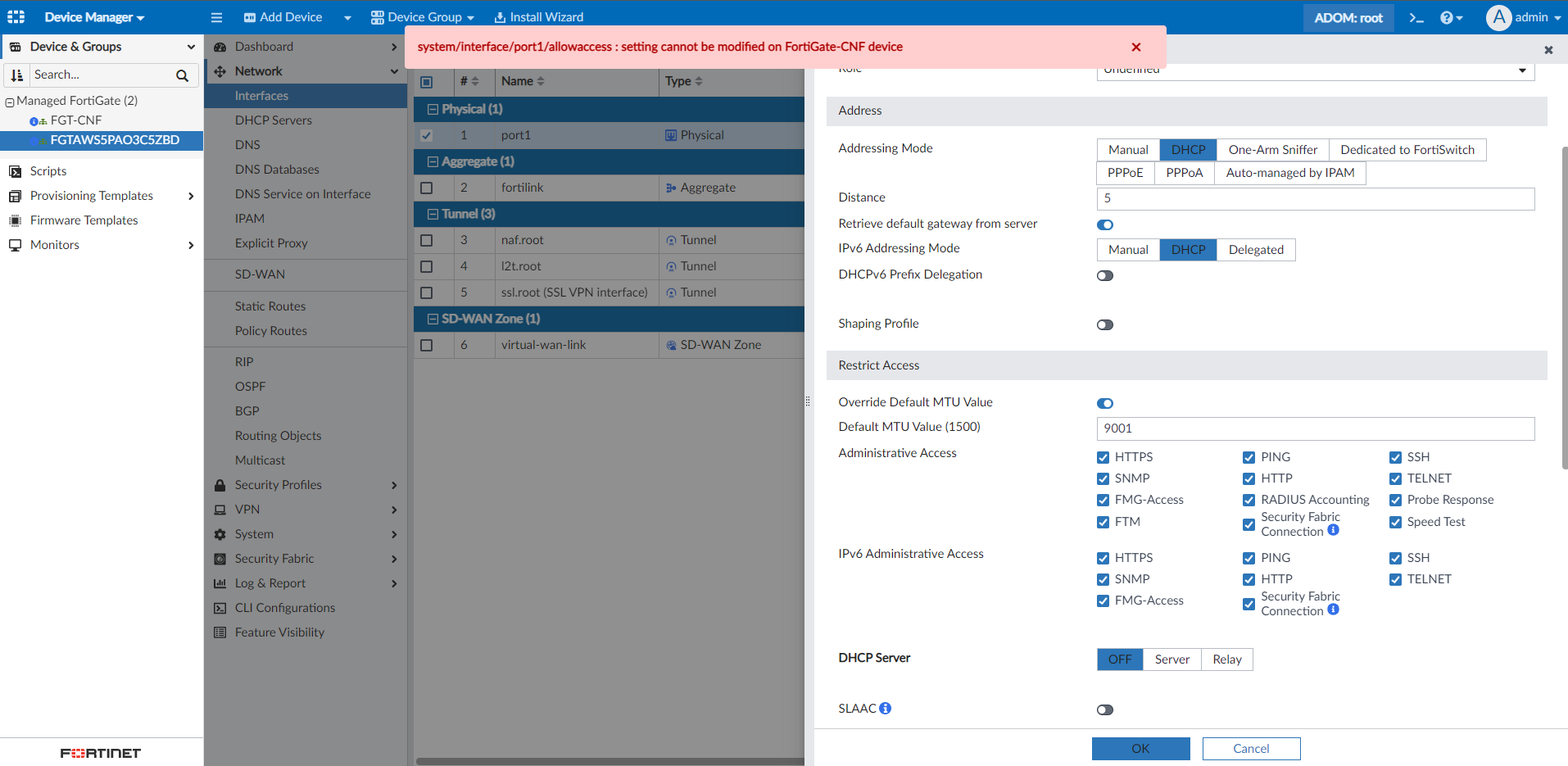Select Manual addressing mode

pyautogui.click(x=1128, y=150)
